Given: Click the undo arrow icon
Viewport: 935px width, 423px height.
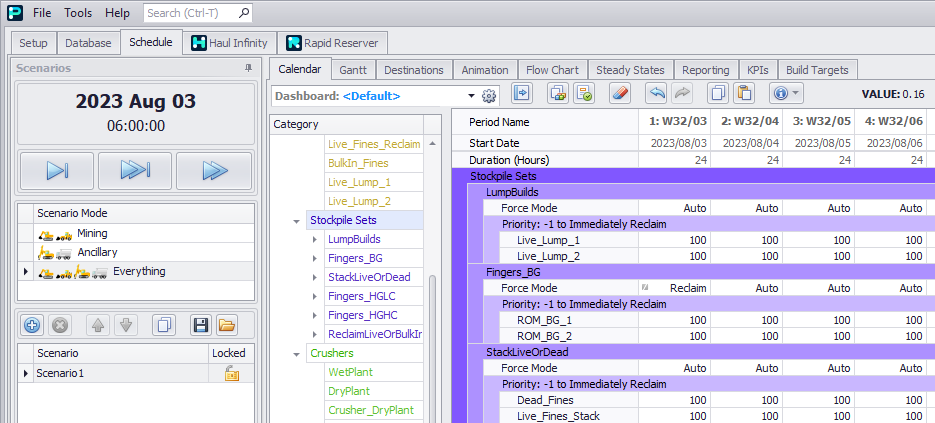Looking at the screenshot, I should coord(656,93).
